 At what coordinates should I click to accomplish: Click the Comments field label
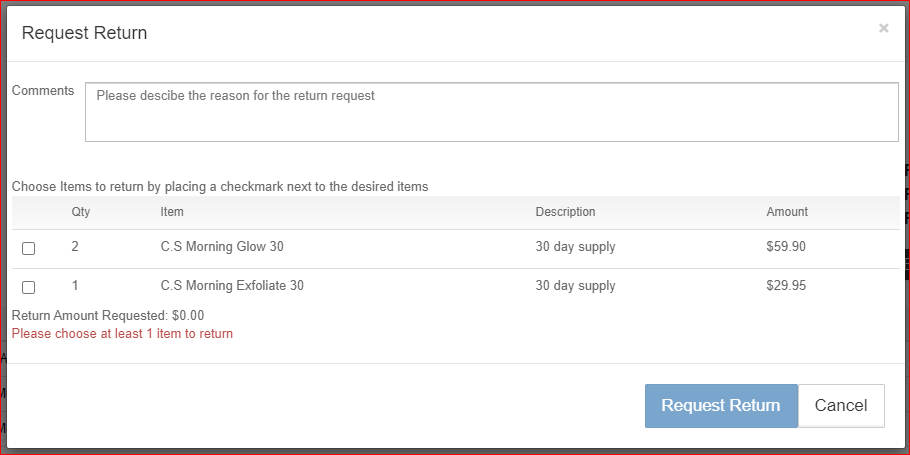coord(43,91)
